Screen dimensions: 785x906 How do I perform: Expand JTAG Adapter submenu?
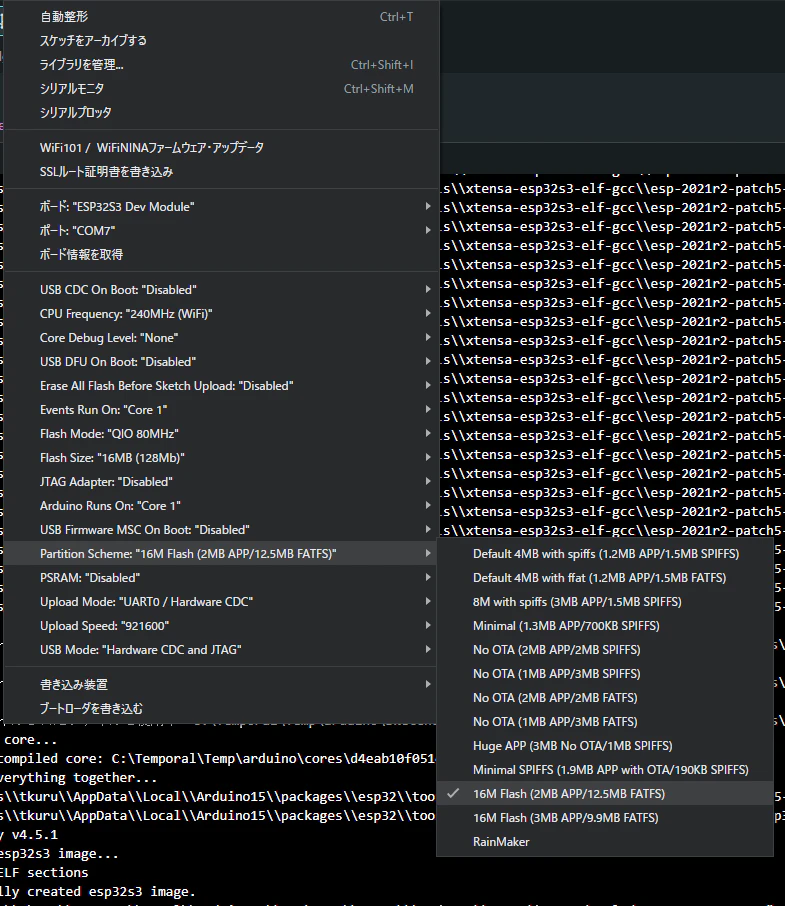221,481
